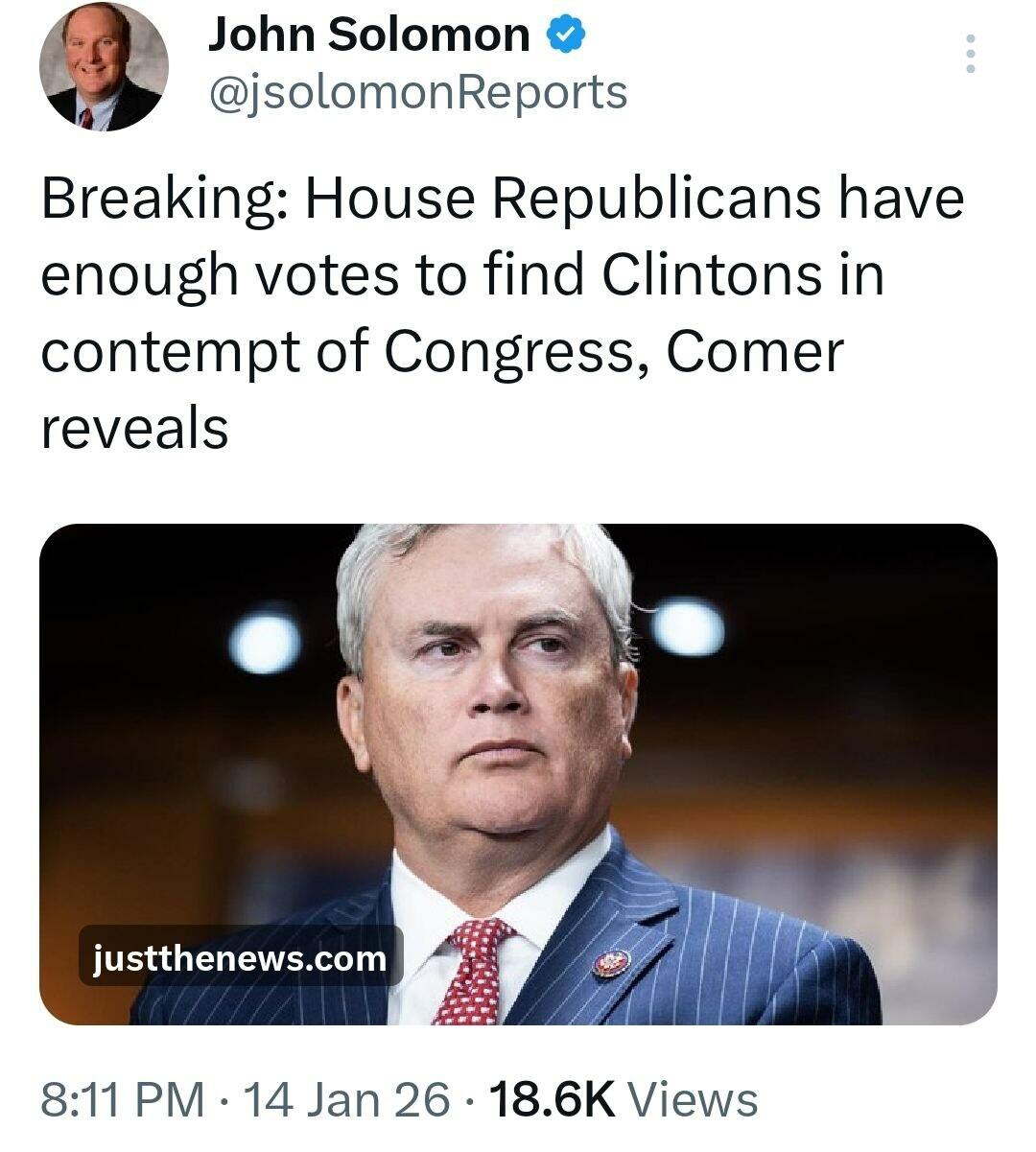Click the word "Clintons" in the tweet

(712, 275)
